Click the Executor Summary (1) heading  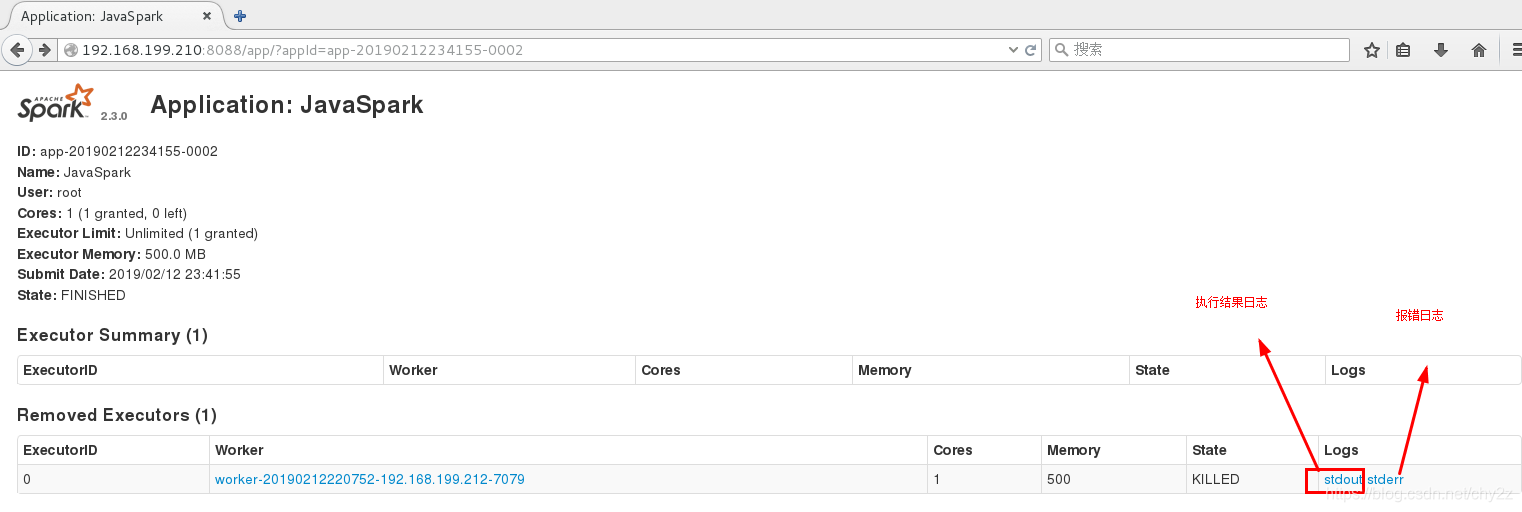pyautogui.click(x=112, y=335)
